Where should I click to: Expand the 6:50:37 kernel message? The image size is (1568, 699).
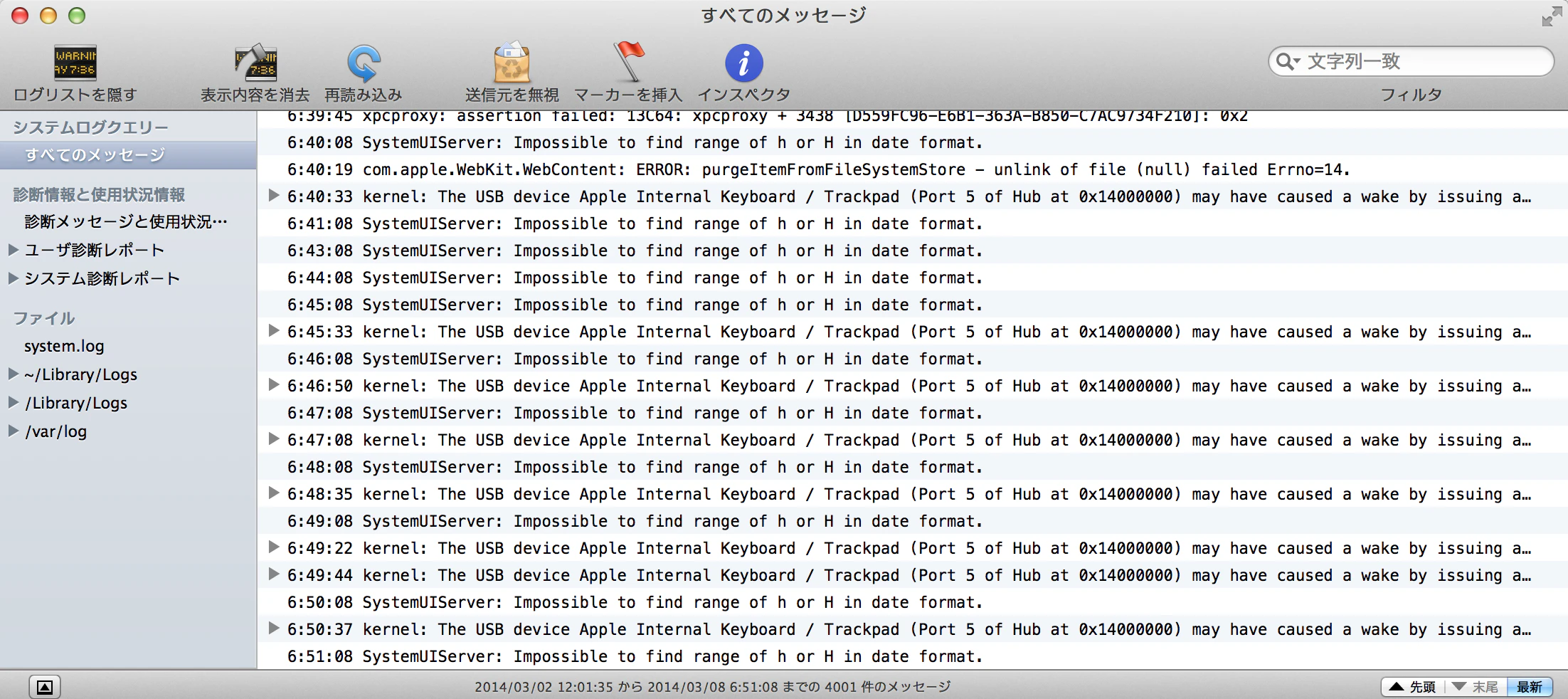[x=273, y=629]
